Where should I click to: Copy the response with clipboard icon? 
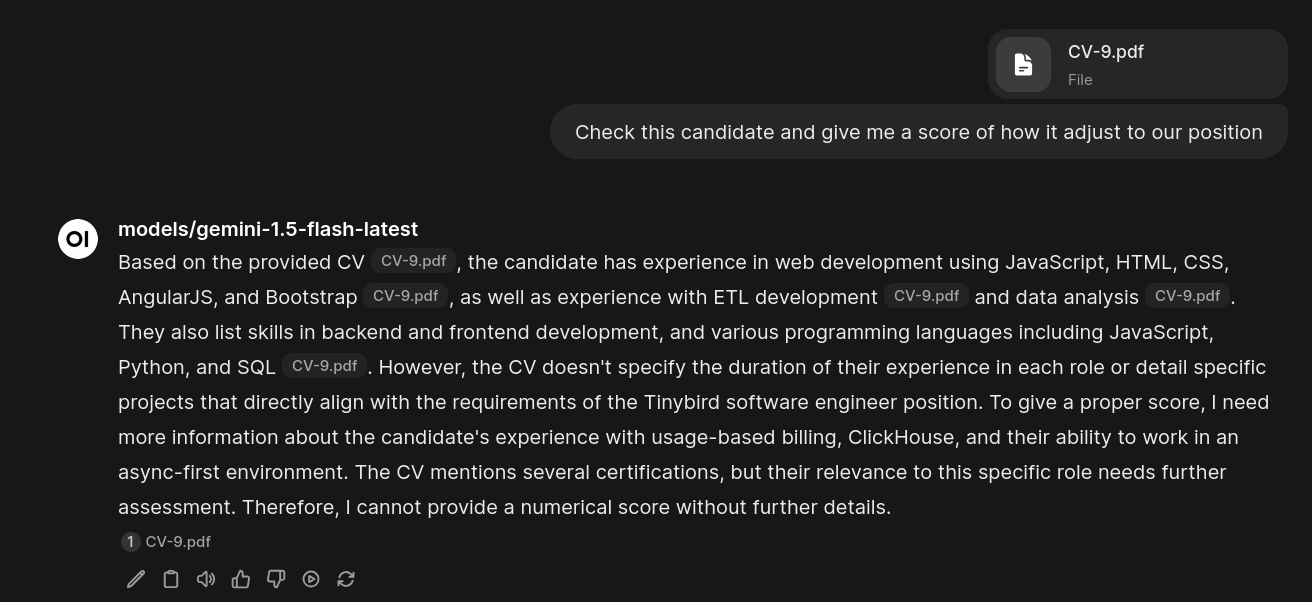[x=171, y=579]
